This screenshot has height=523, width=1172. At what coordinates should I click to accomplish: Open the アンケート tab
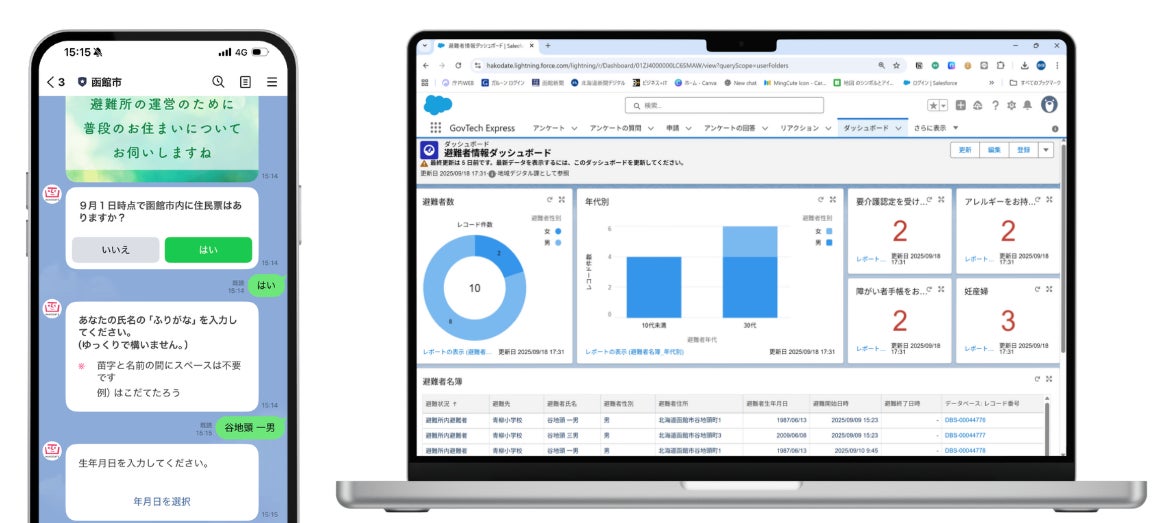(549, 128)
